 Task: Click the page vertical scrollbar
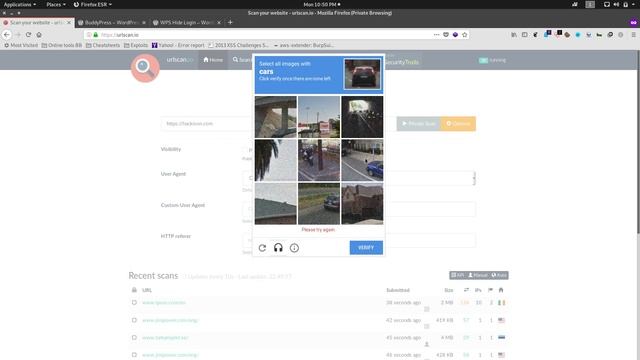(638, 142)
